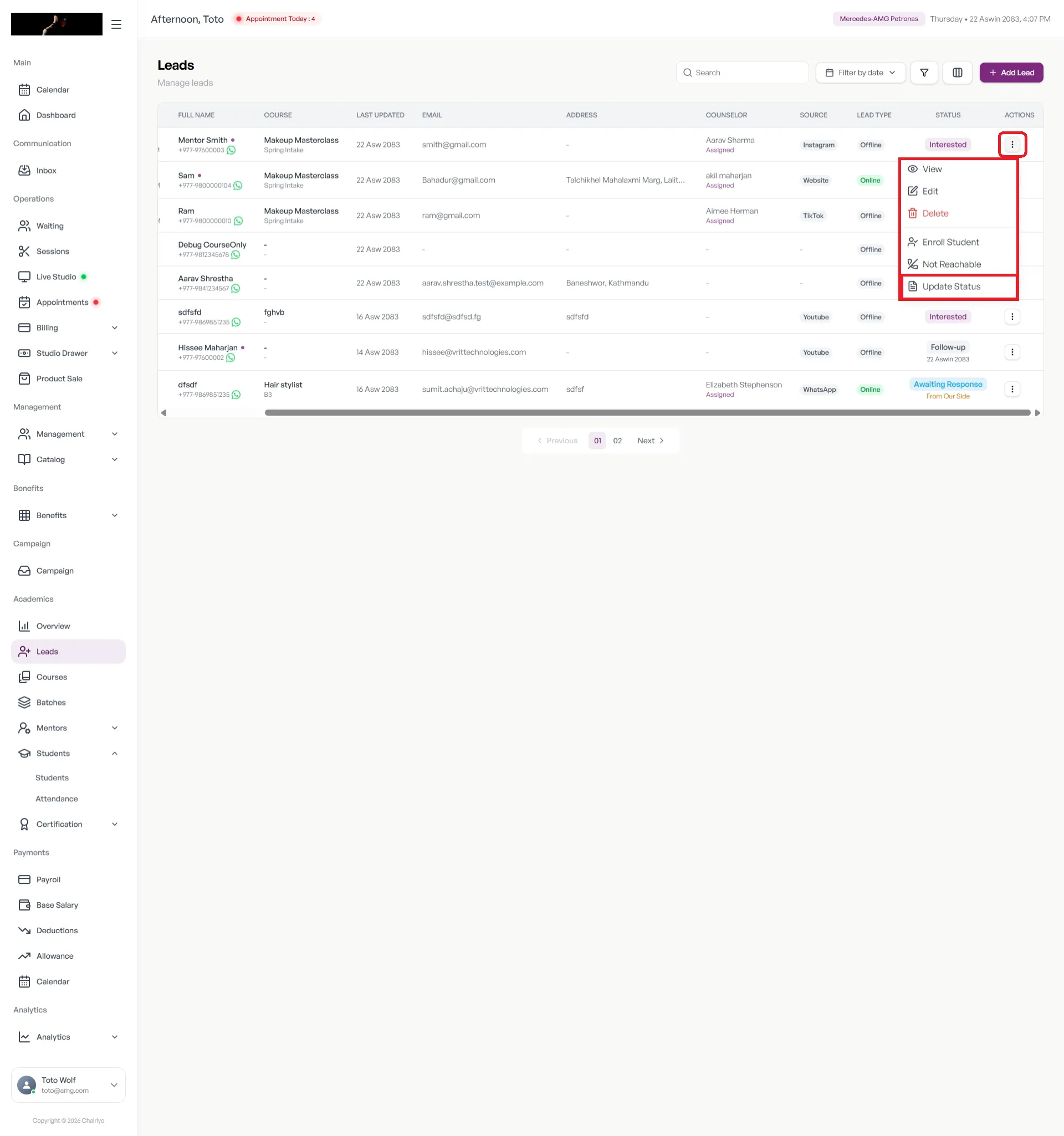Open actions menu for sdfsfd row

pyautogui.click(x=1012, y=316)
